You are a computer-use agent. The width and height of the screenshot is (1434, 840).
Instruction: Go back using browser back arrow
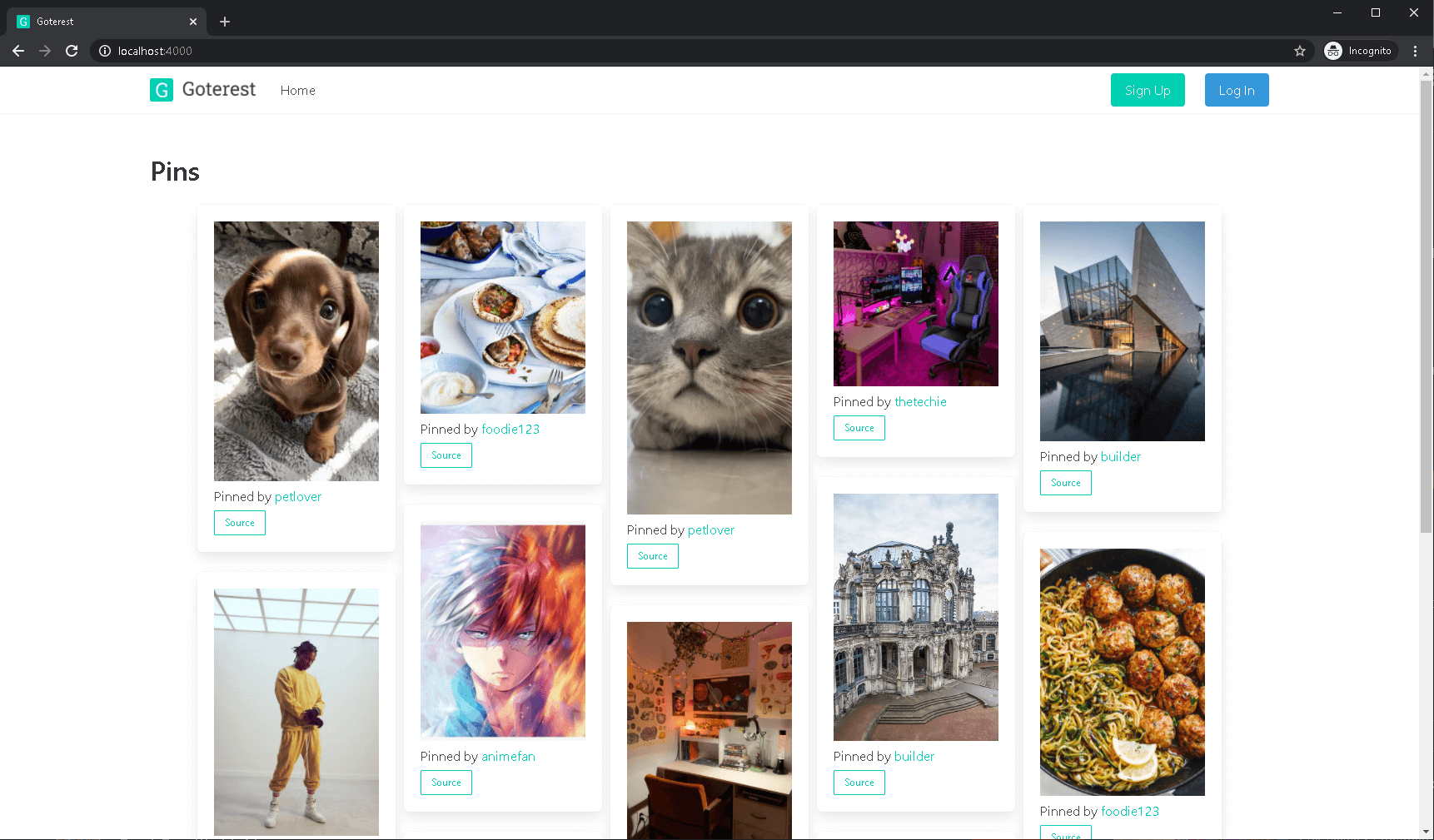point(18,51)
